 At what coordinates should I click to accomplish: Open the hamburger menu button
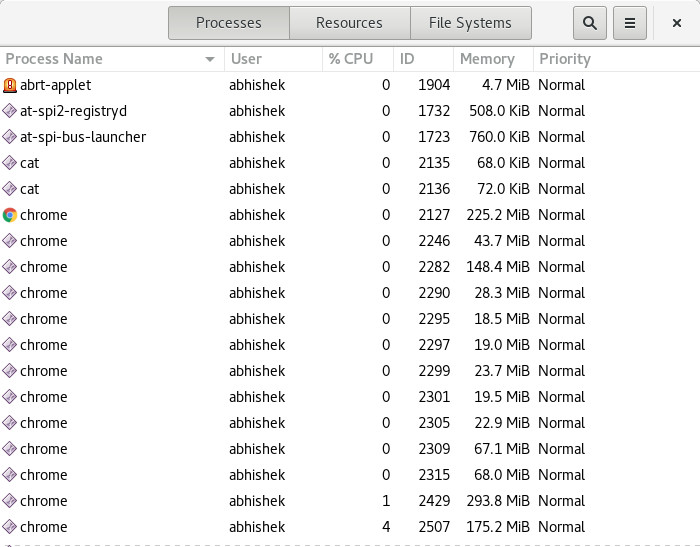[629, 23]
